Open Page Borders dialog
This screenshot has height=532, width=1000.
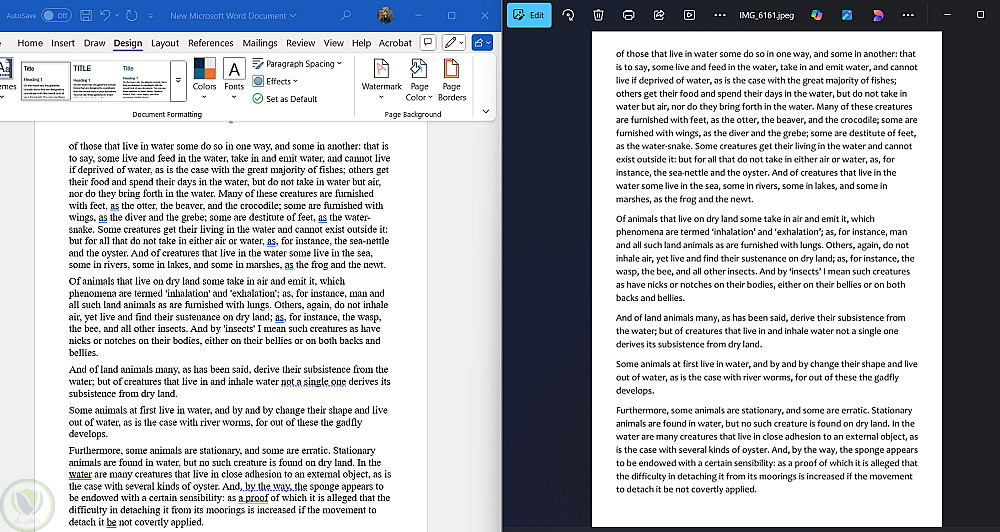pyautogui.click(x=452, y=78)
